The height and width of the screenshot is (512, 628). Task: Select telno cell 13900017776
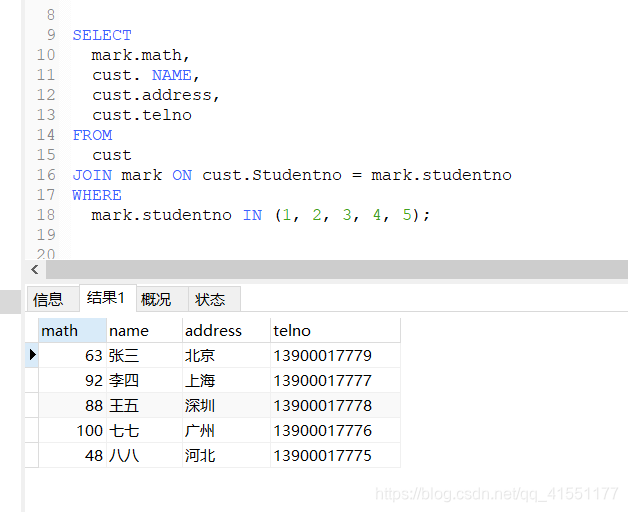tap(335, 430)
